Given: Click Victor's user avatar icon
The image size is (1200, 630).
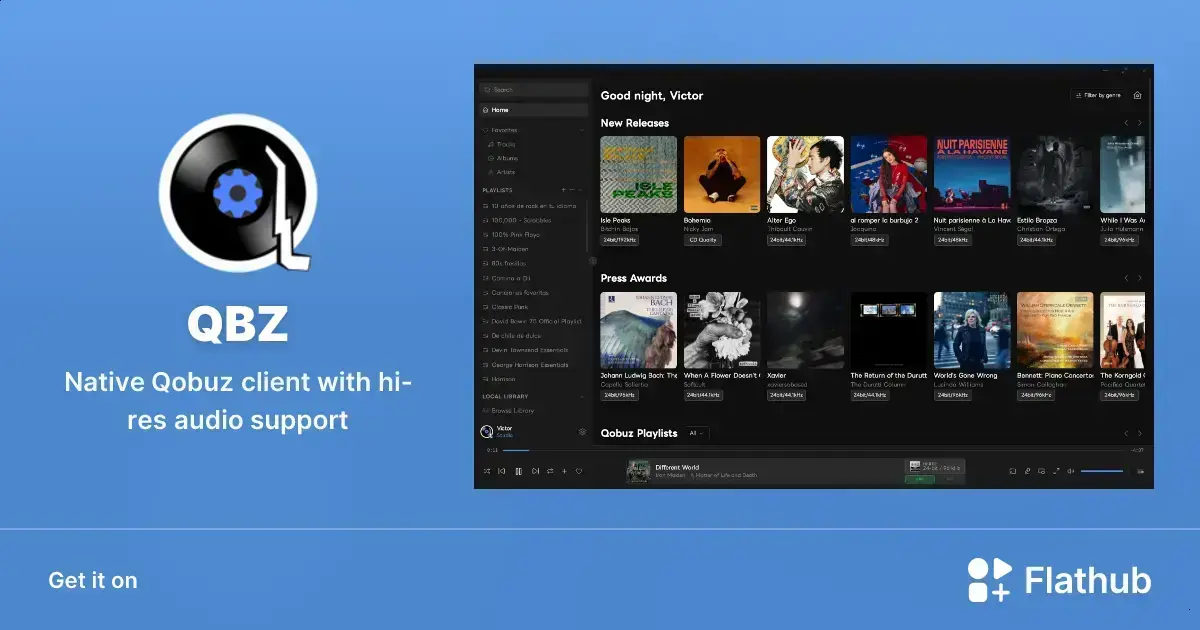Looking at the screenshot, I should tap(486, 432).
